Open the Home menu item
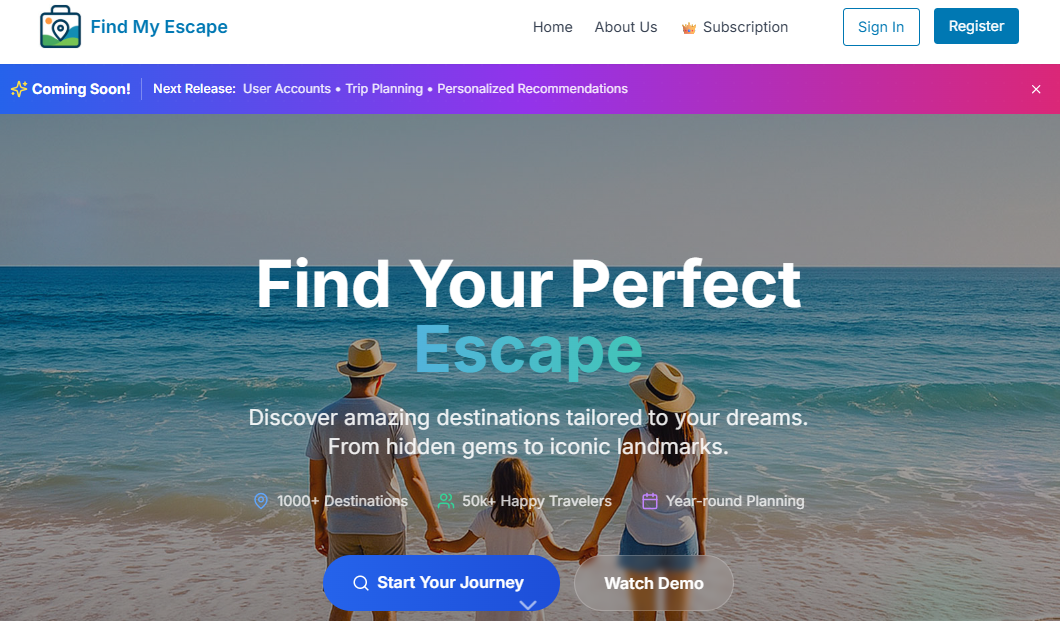The image size is (1060, 621). pos(552,27)
